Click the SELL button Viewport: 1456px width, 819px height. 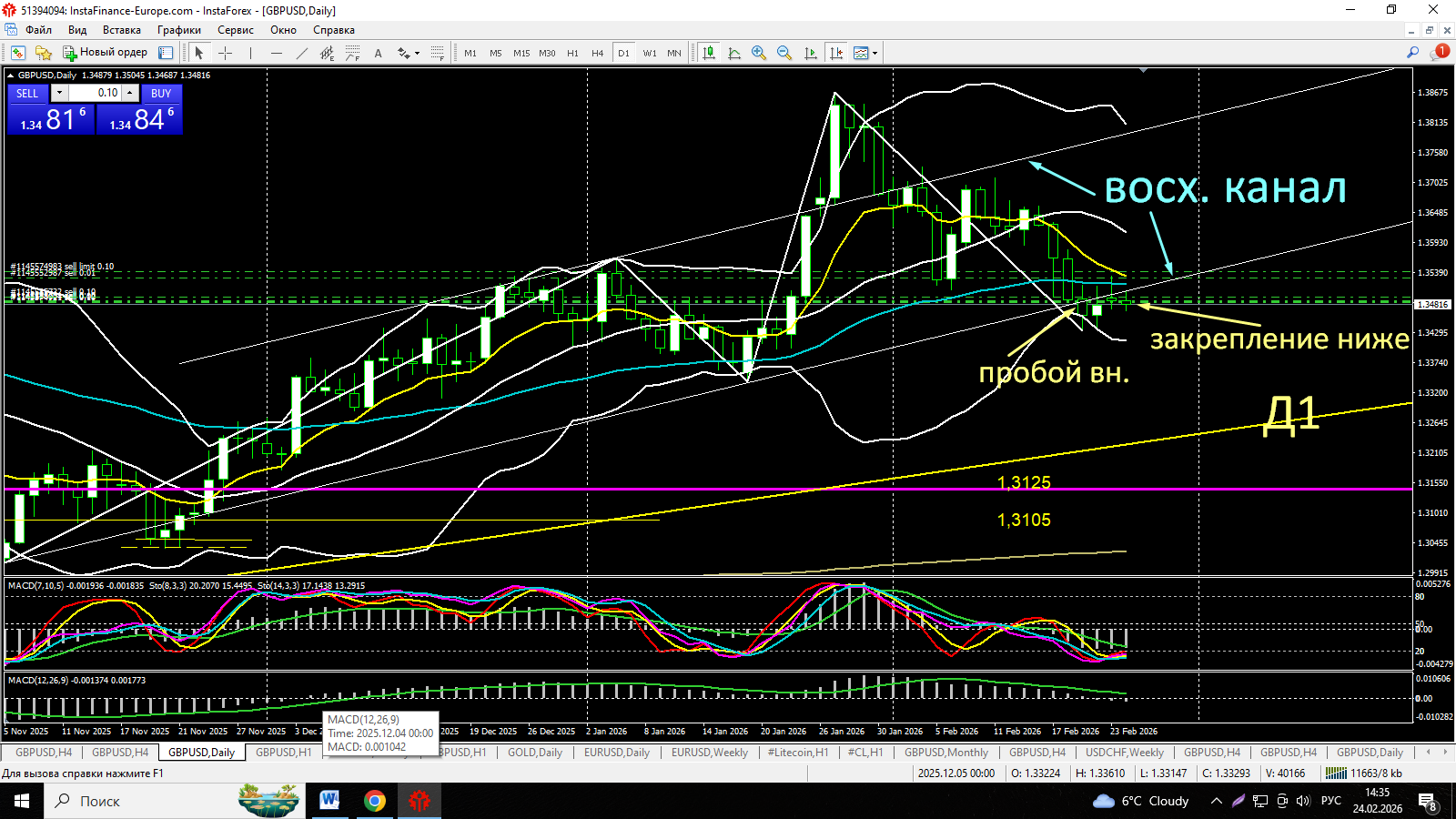click(27, 93)
